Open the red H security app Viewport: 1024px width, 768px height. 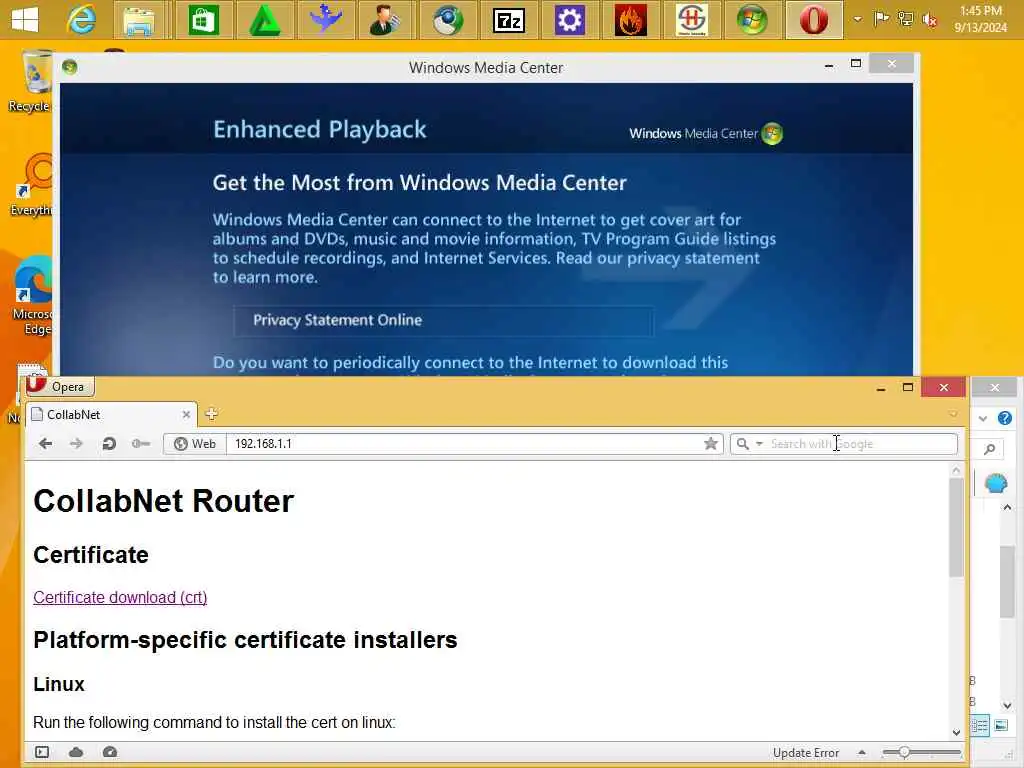pos(692,20)
